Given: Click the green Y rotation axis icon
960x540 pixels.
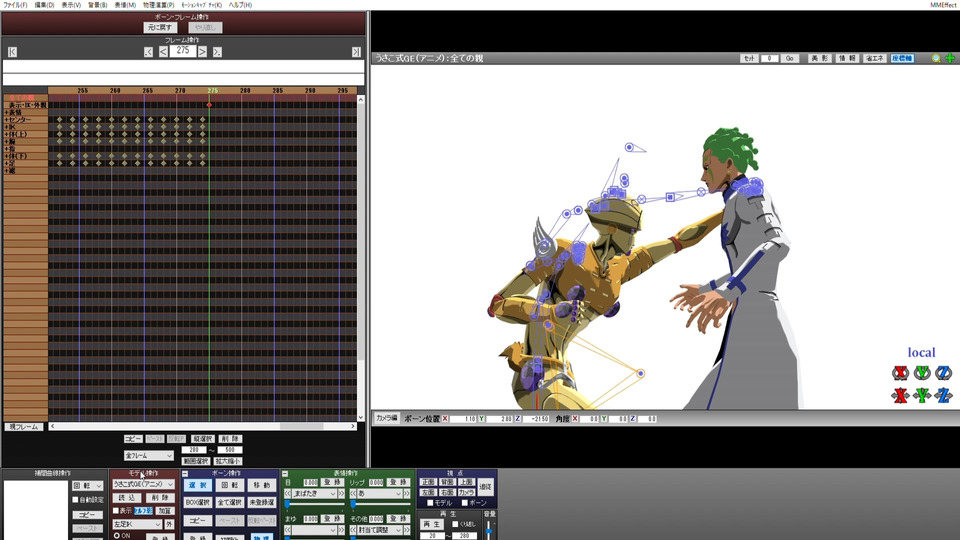Looking at the screenshot, I should [x=922, y=372].
